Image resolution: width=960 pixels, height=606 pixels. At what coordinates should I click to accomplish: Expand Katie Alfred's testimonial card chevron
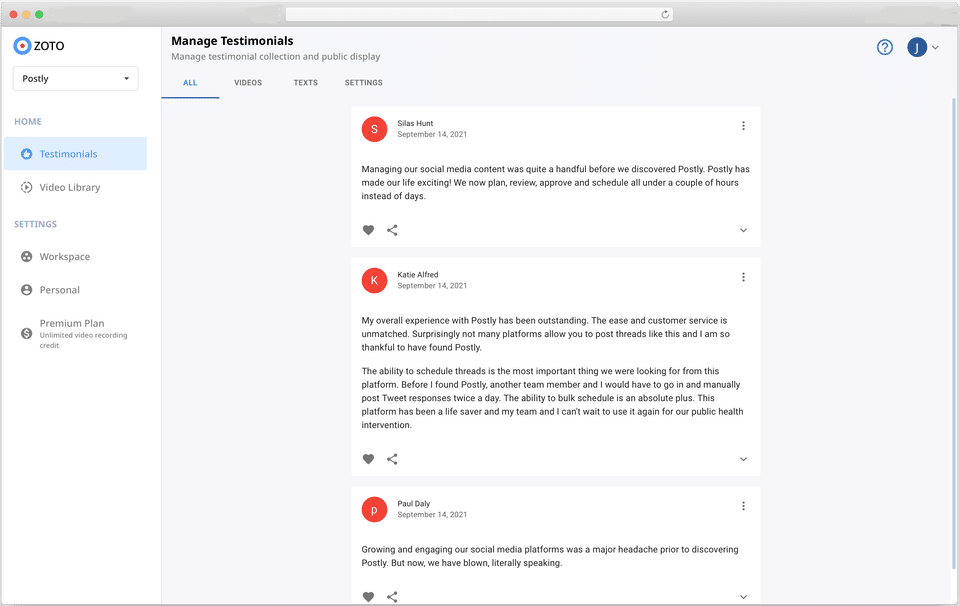pyautogui.click(x=743, y=459)
